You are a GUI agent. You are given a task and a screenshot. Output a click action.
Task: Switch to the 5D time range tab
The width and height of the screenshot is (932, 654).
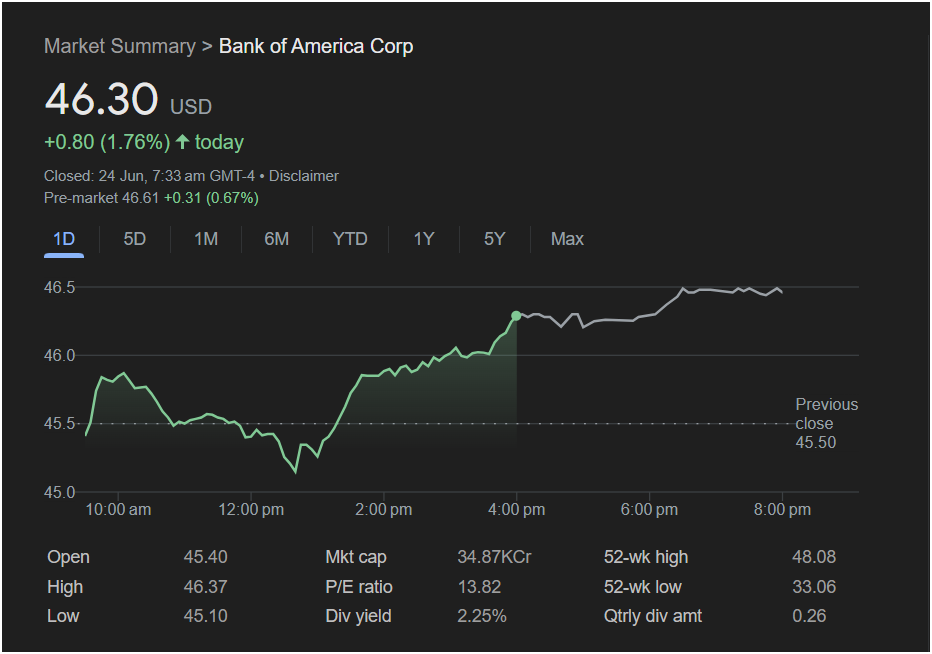tap(134, 239)
